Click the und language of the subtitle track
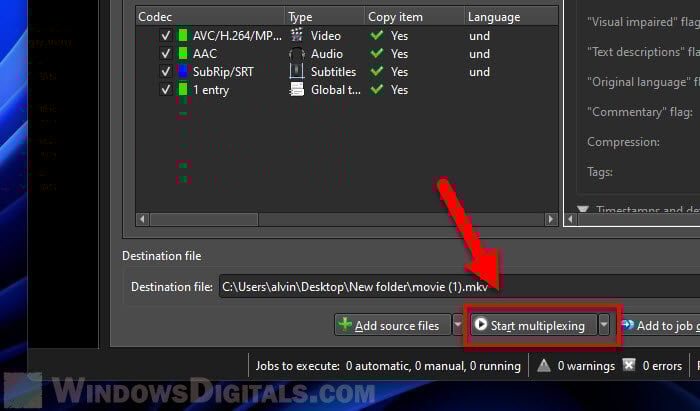This screenshot has width=700, height=411. click(x=479, y=72)
